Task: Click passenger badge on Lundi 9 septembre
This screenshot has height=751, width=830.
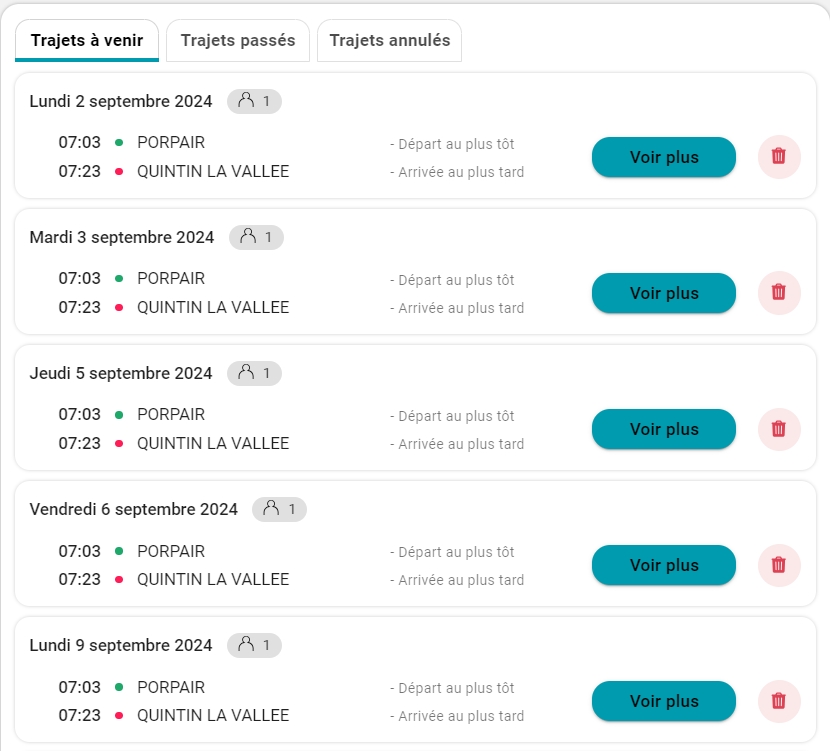Action: 254,645
